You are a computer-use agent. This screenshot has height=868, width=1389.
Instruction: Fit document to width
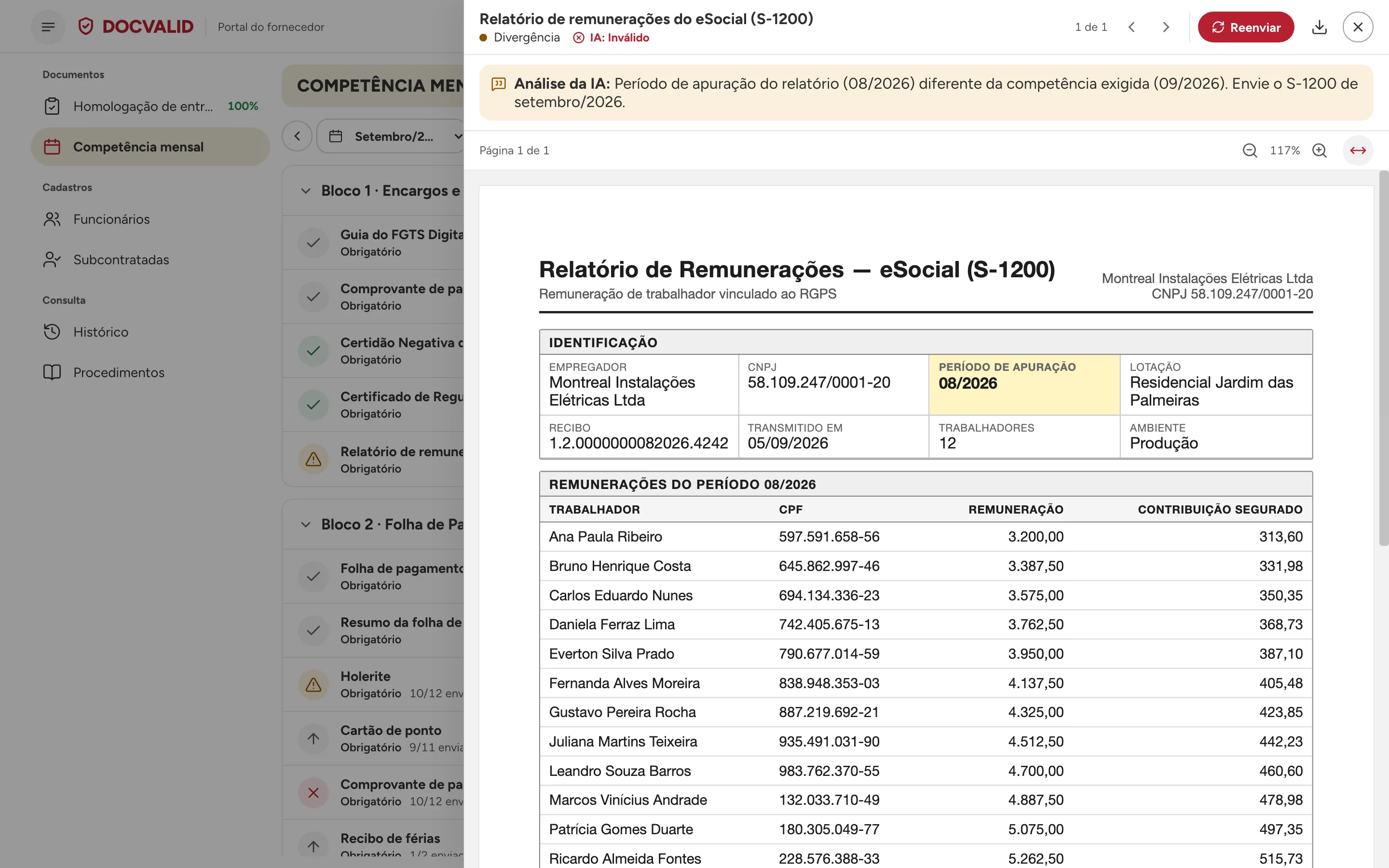1358,150
